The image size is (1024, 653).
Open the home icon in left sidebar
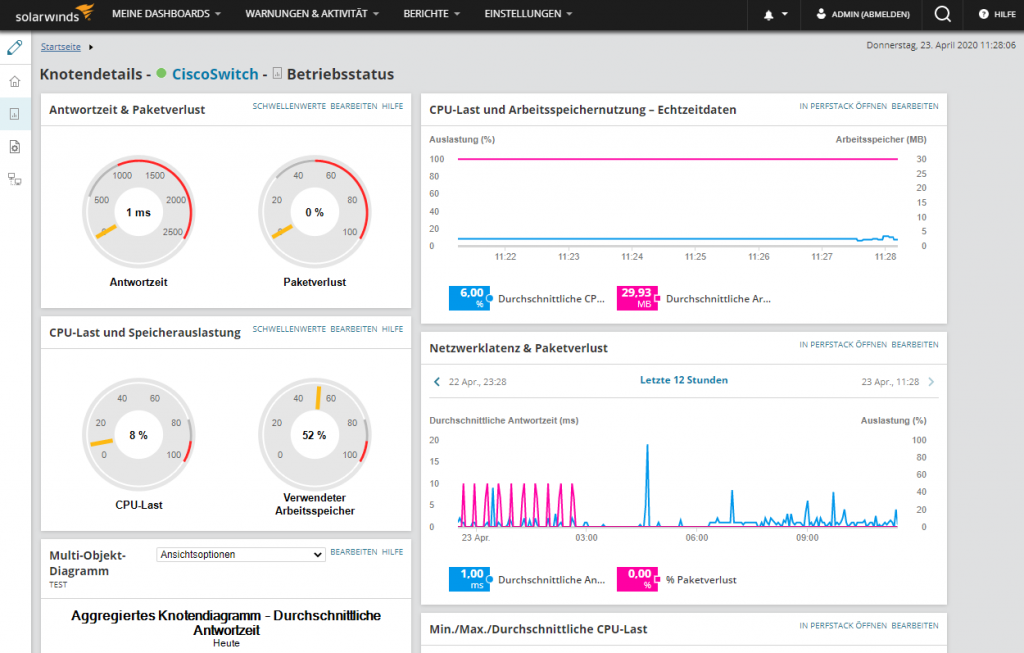click(x=14, y=81)
